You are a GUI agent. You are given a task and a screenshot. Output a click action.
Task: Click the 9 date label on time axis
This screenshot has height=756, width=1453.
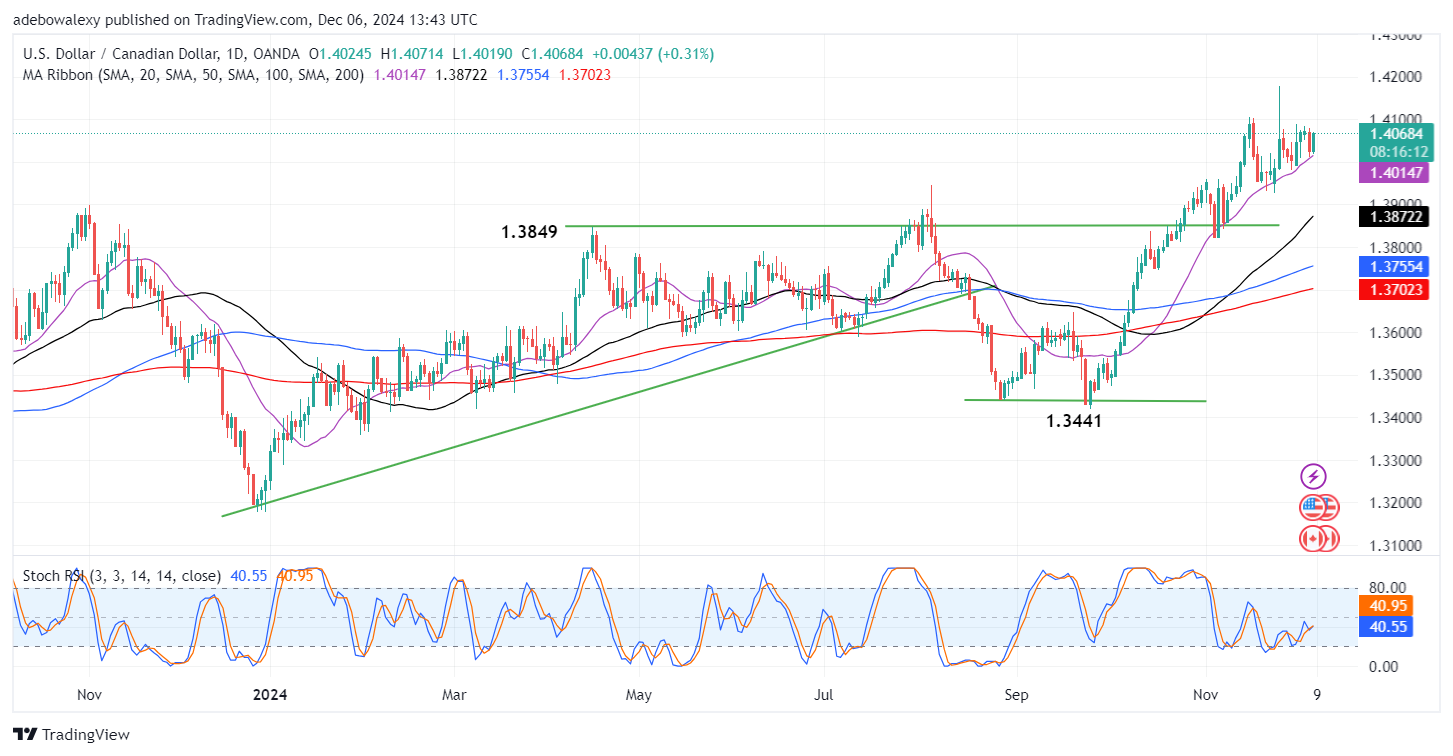pos(1316,693)
